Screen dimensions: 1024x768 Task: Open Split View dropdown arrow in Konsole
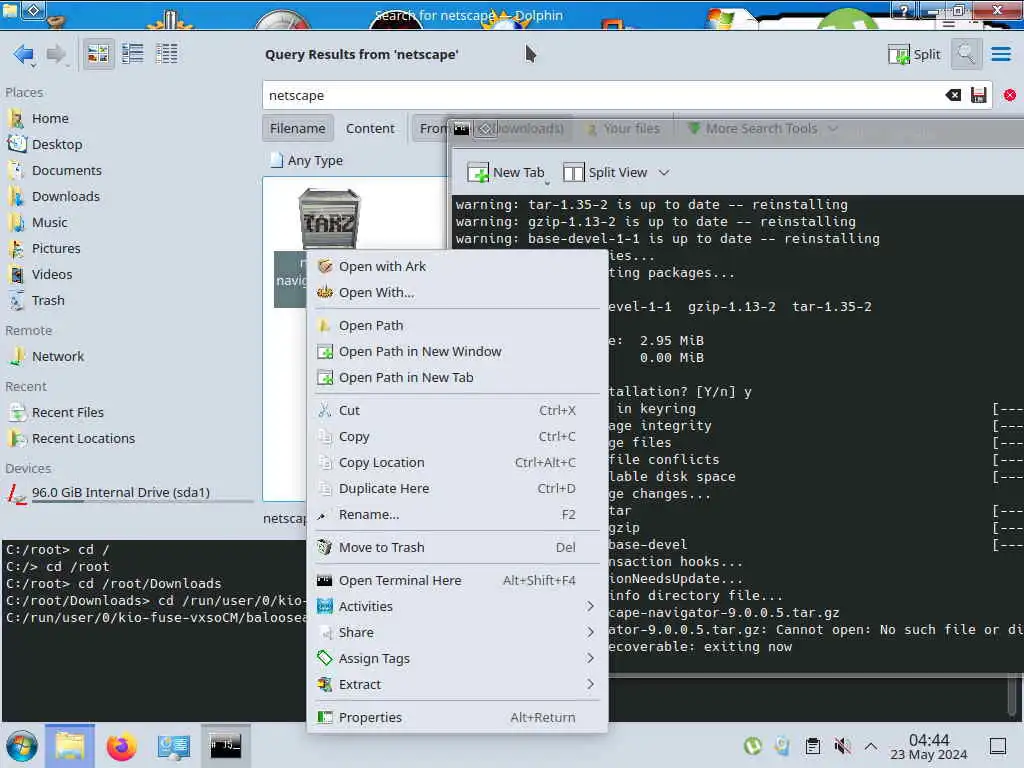(x=664, y=173)
